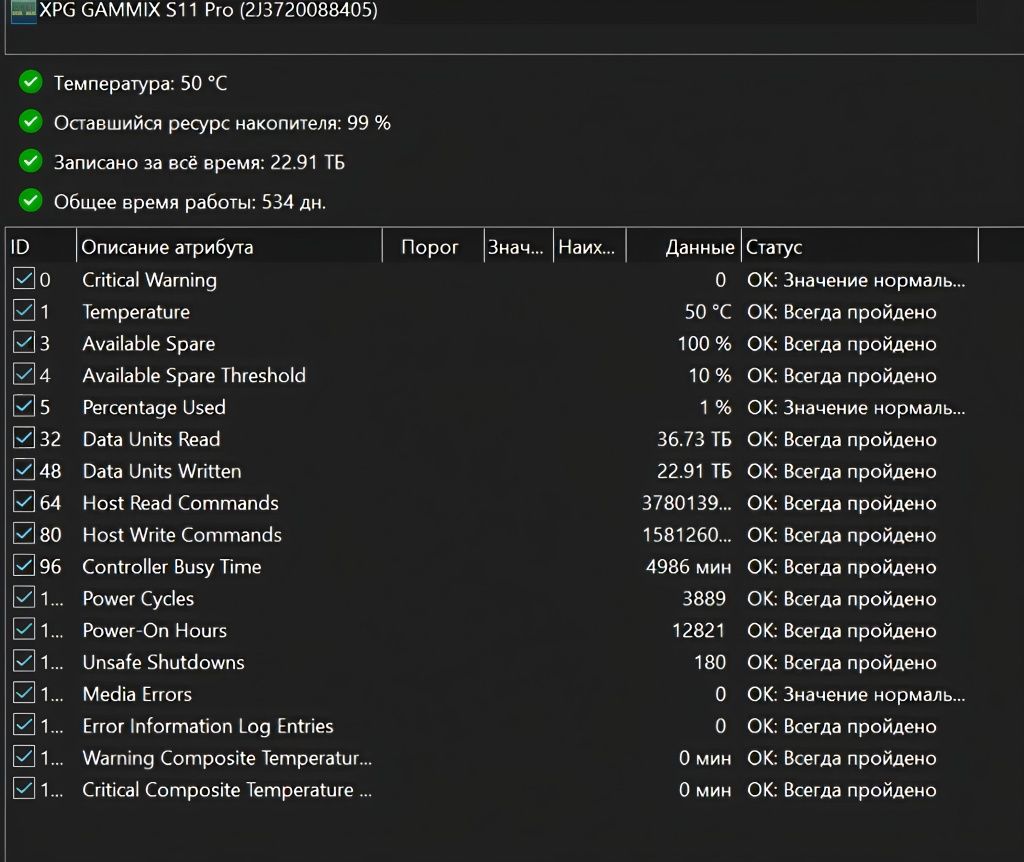
Task: Select the Power Cycles attribute name
Action: (138, 598)
